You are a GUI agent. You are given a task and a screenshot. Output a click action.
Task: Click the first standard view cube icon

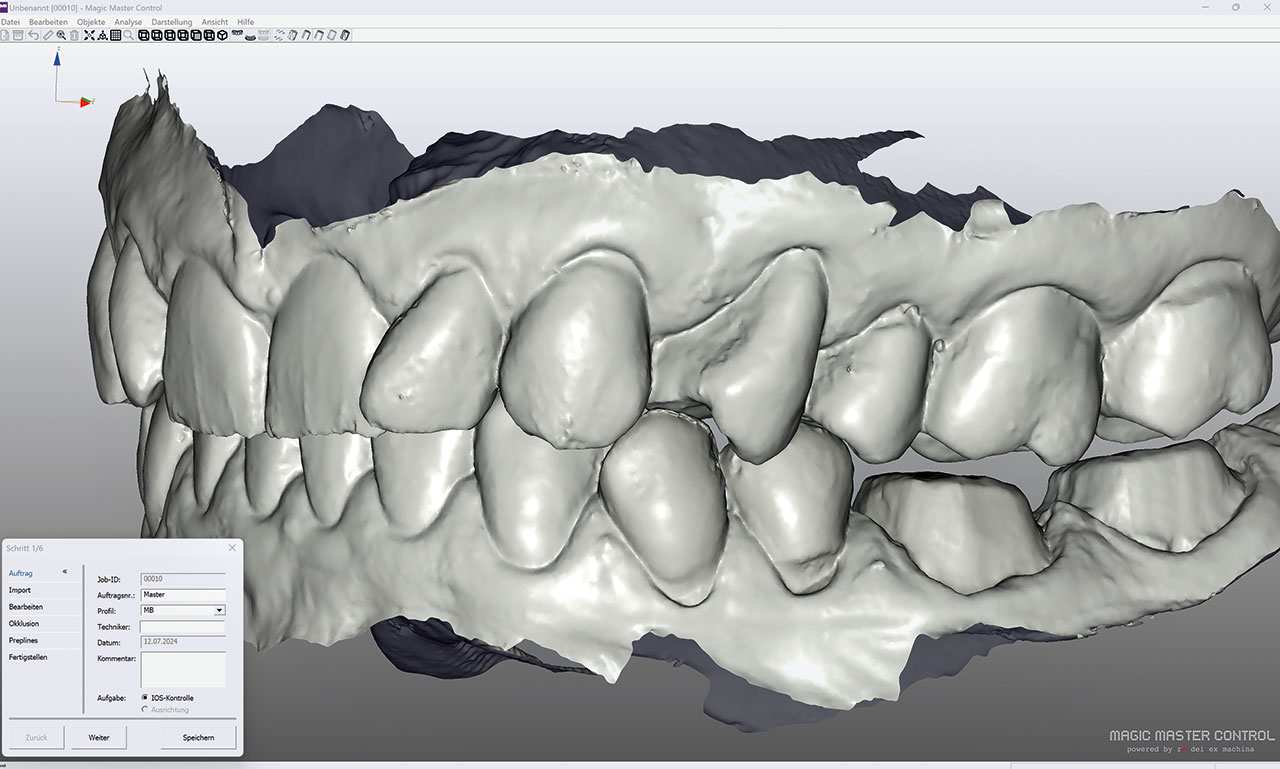[x=144, y=35]
